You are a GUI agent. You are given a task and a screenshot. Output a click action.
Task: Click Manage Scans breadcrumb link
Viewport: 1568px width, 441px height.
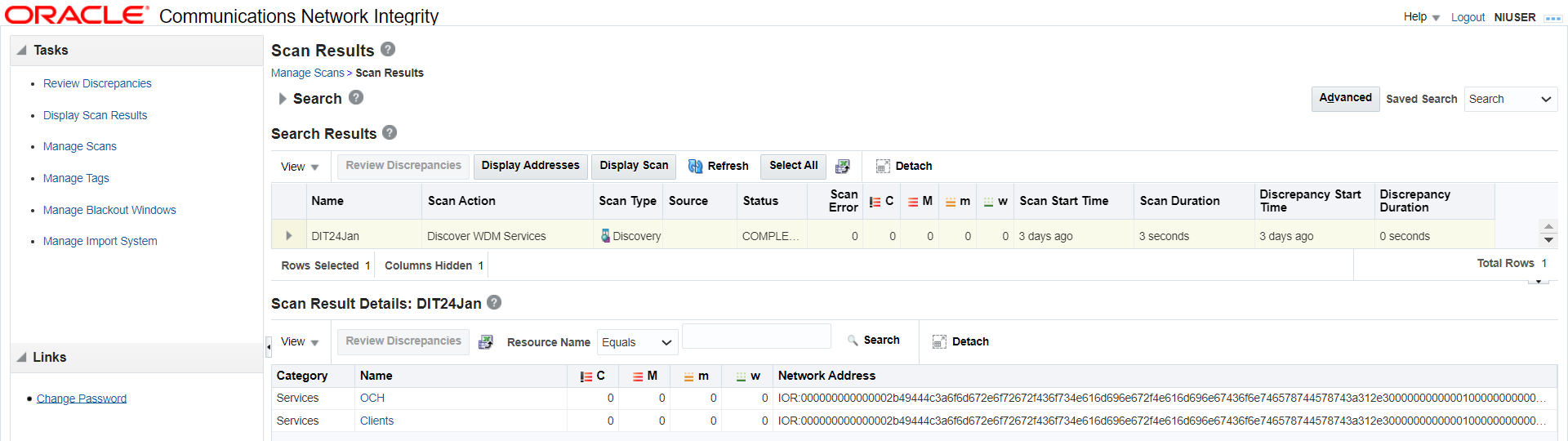(308, 73)
